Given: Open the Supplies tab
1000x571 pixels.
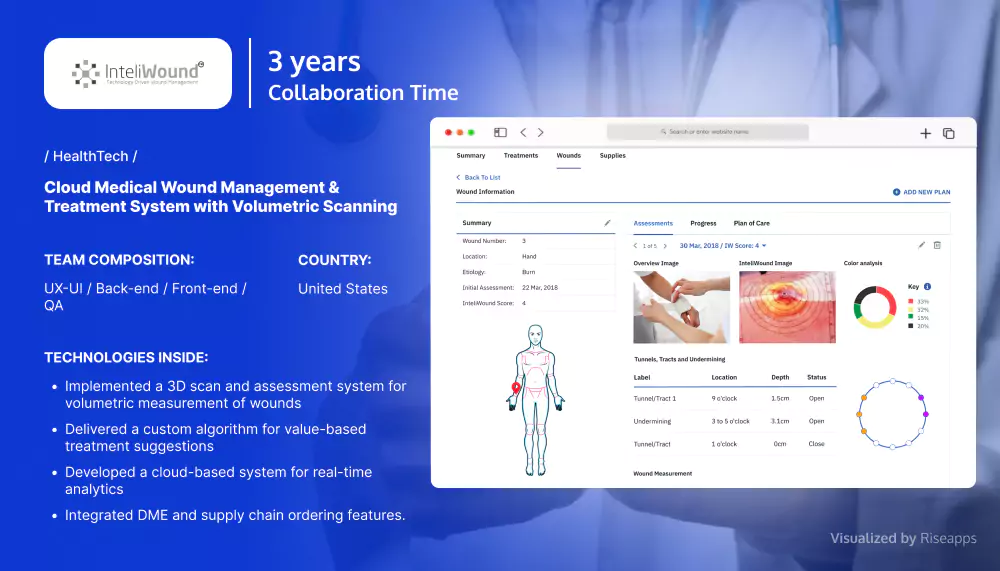Looking at the screenshot, I should [612, 156].
